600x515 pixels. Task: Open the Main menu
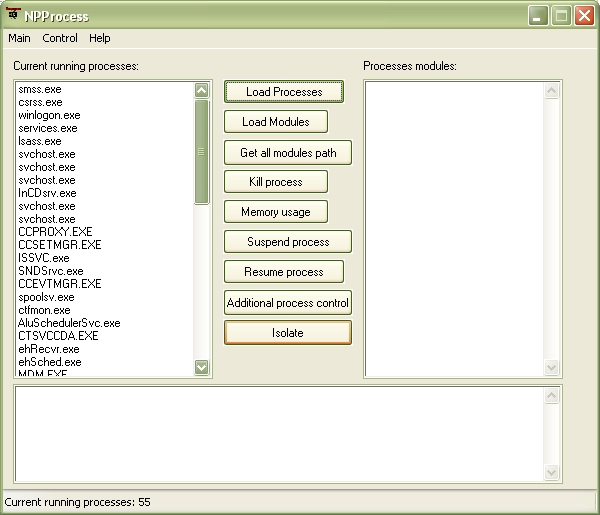coord(19,38)
